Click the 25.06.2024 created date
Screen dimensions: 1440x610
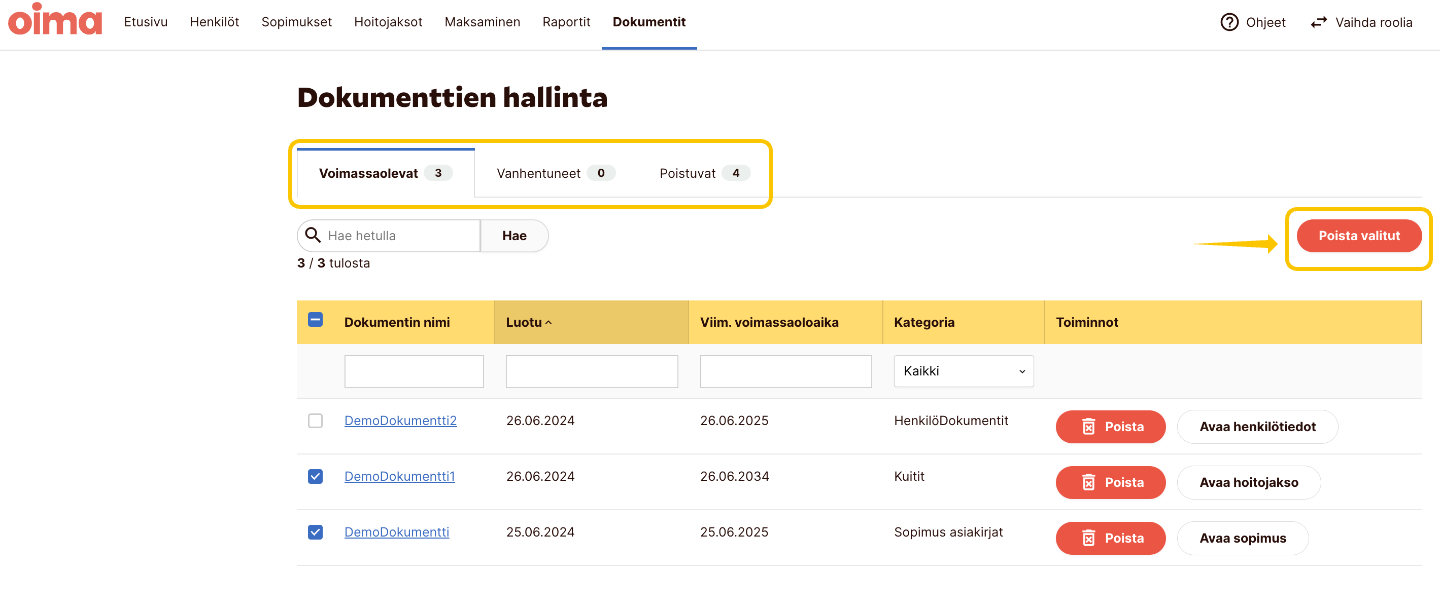(540, 532)
